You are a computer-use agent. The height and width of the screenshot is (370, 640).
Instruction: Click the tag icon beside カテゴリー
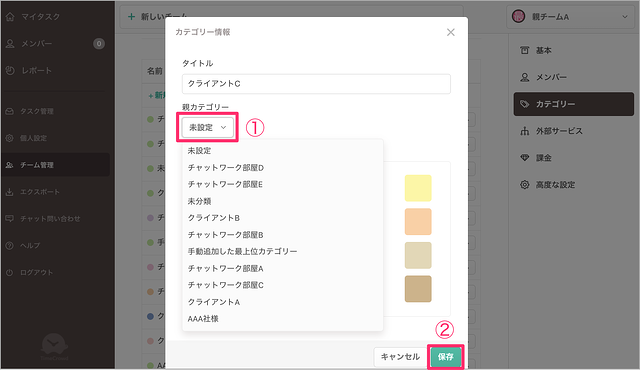point(524,104)
